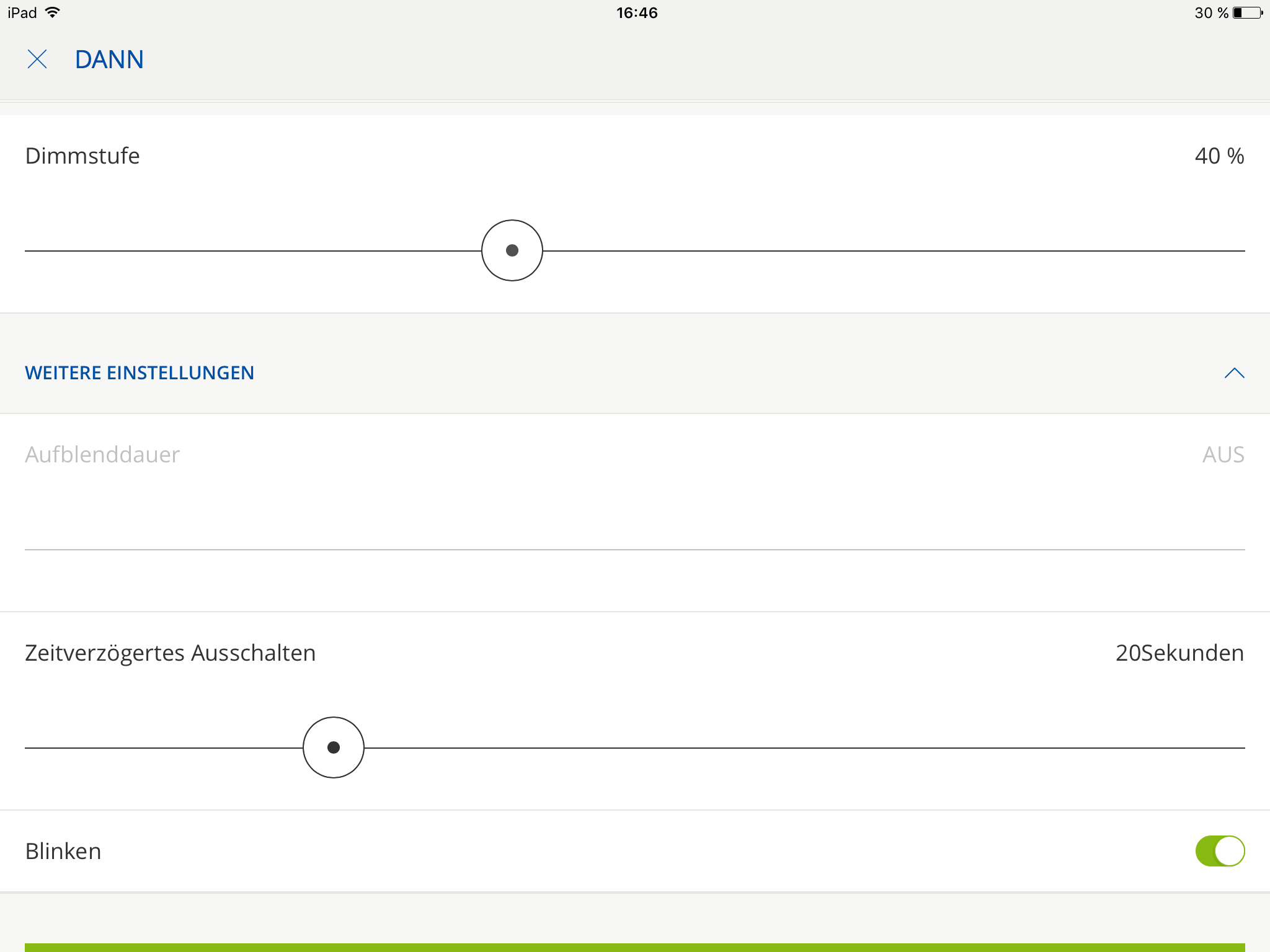Screen dimensions: 1270x952
Task: Tap the Aufblenddauer label
Action: click(x=102, y=455)
